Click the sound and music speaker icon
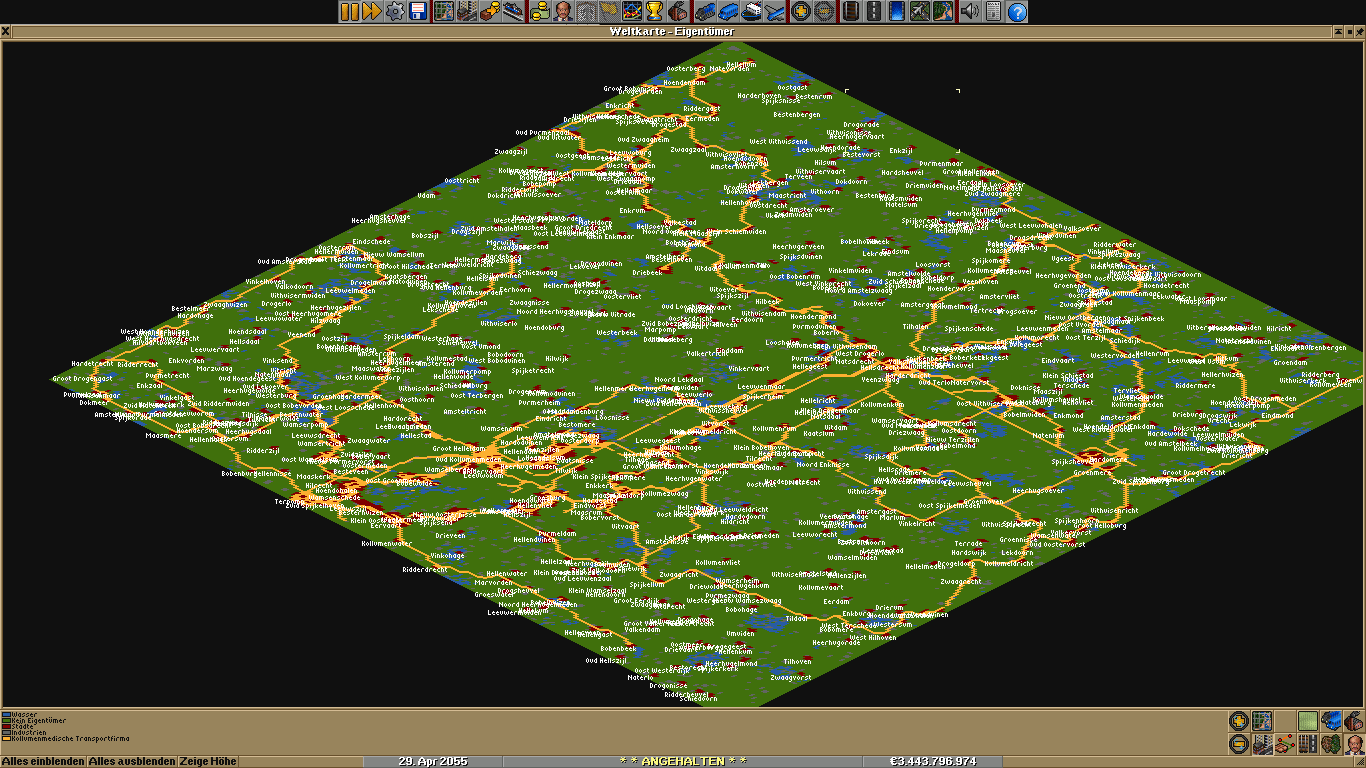The width and height of the screenshot is (1366, 768). click(968, 12)
